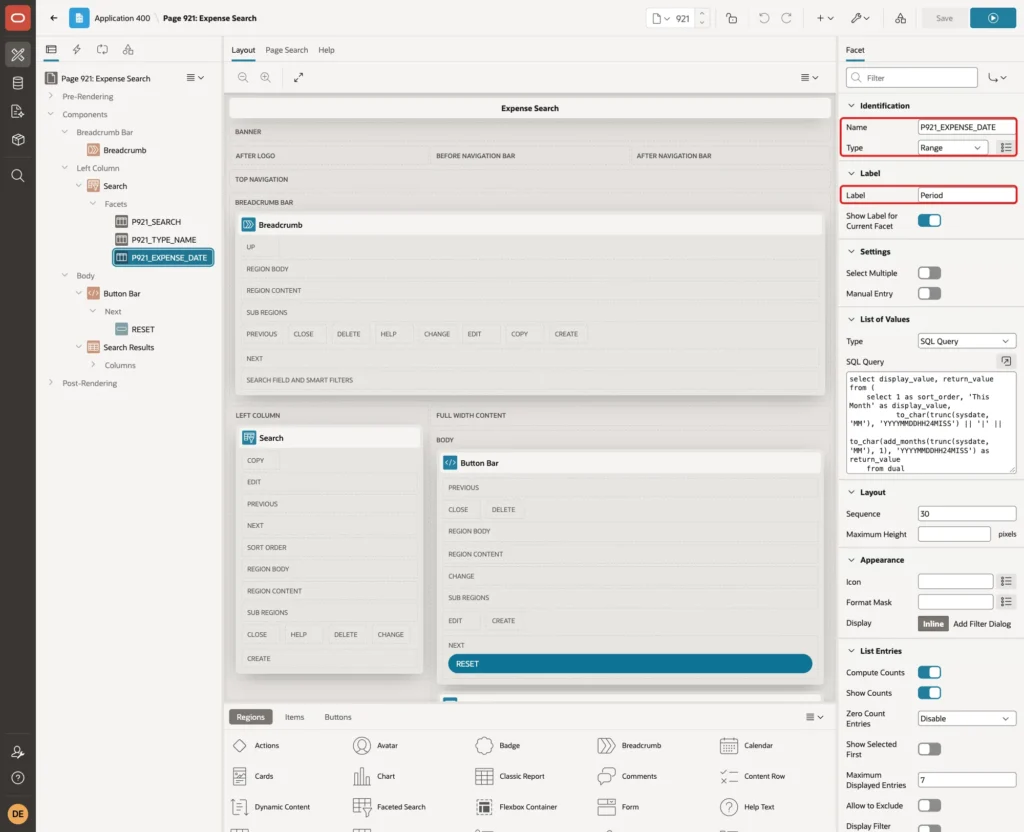The image size is (1024, 832).
Task: Open the Gallery cube icon
Action: pos(18,139)
